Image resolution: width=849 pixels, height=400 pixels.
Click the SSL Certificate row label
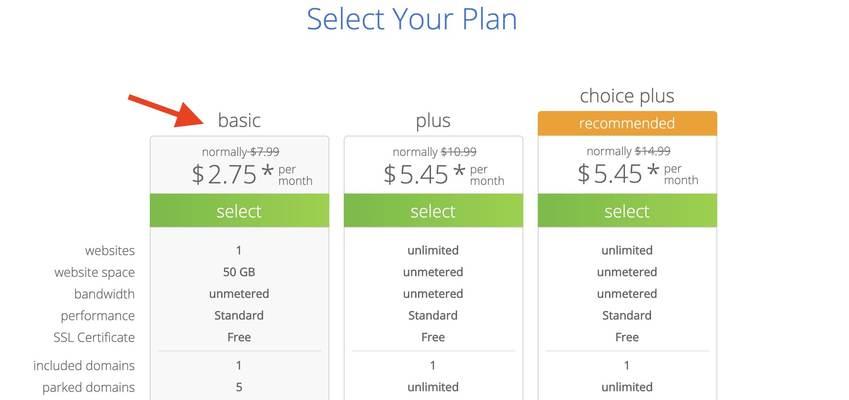94,337
